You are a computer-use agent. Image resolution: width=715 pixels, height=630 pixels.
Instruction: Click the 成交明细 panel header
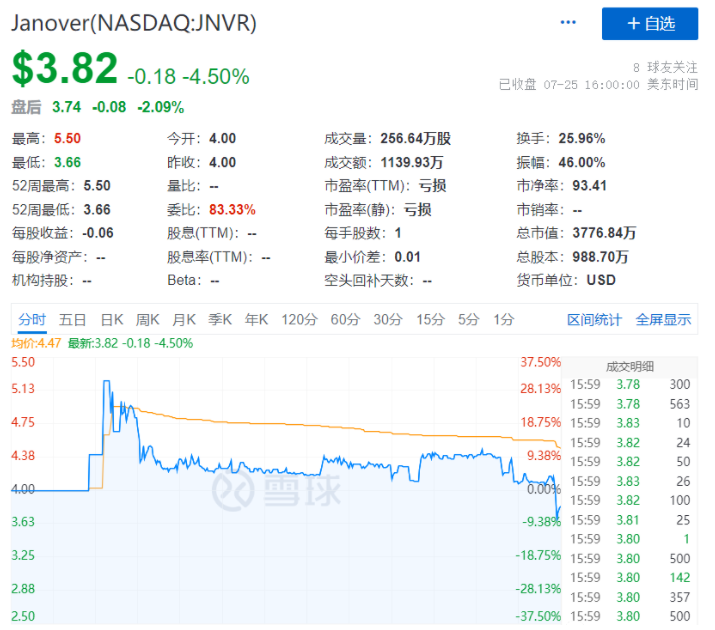pyautogui.click(x=630, y=366)
